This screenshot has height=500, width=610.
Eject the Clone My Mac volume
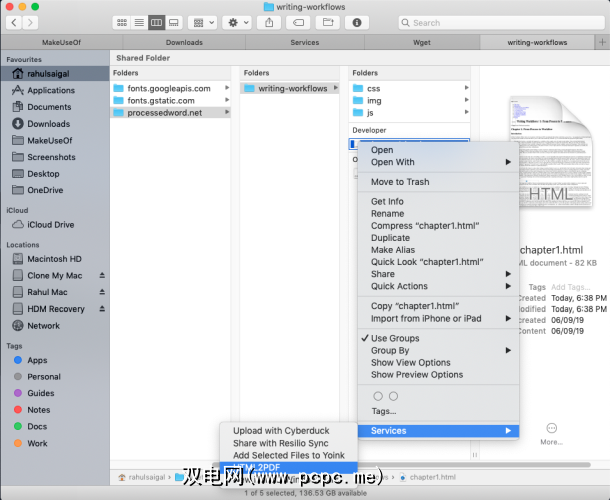coord(101,275)
